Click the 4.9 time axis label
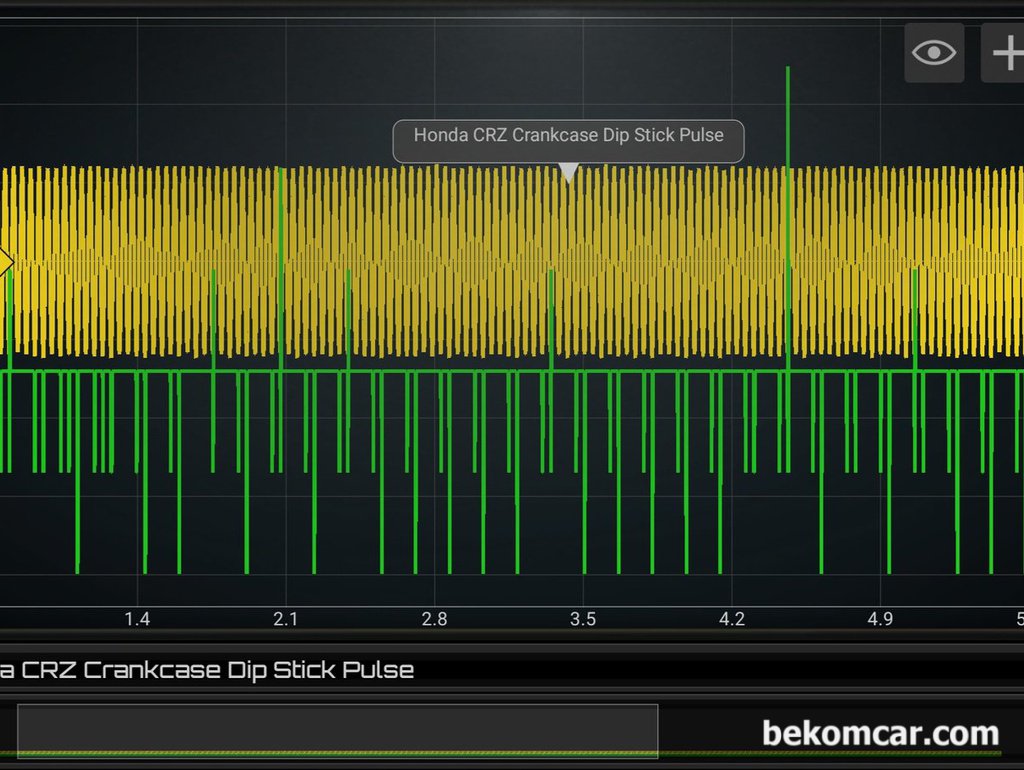This screenshot has height=770, width=1024. tap(880, 619)
